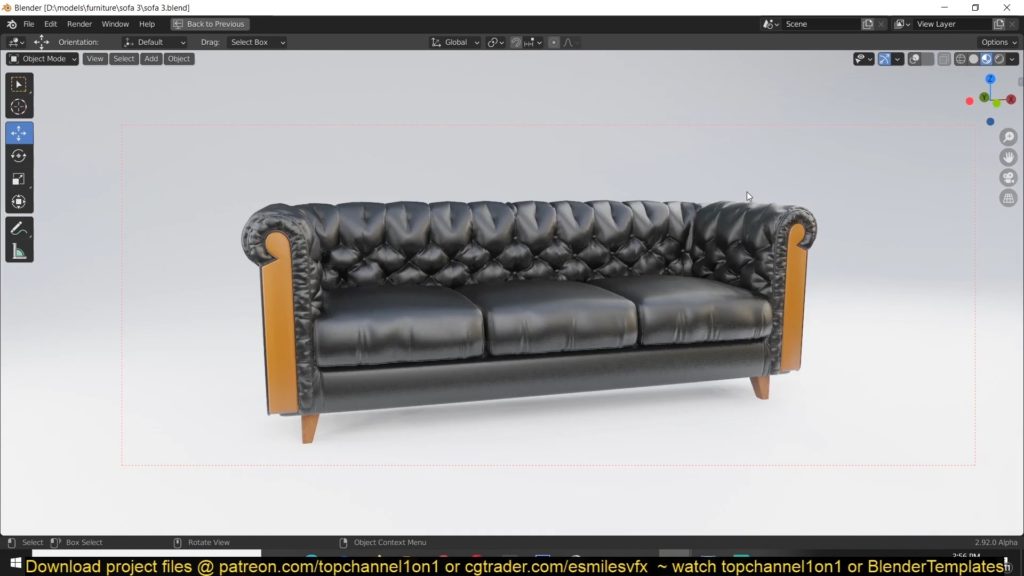Open the Add menu in viewport header
This screenshot has height=576, width=1024.
[151, 59]
